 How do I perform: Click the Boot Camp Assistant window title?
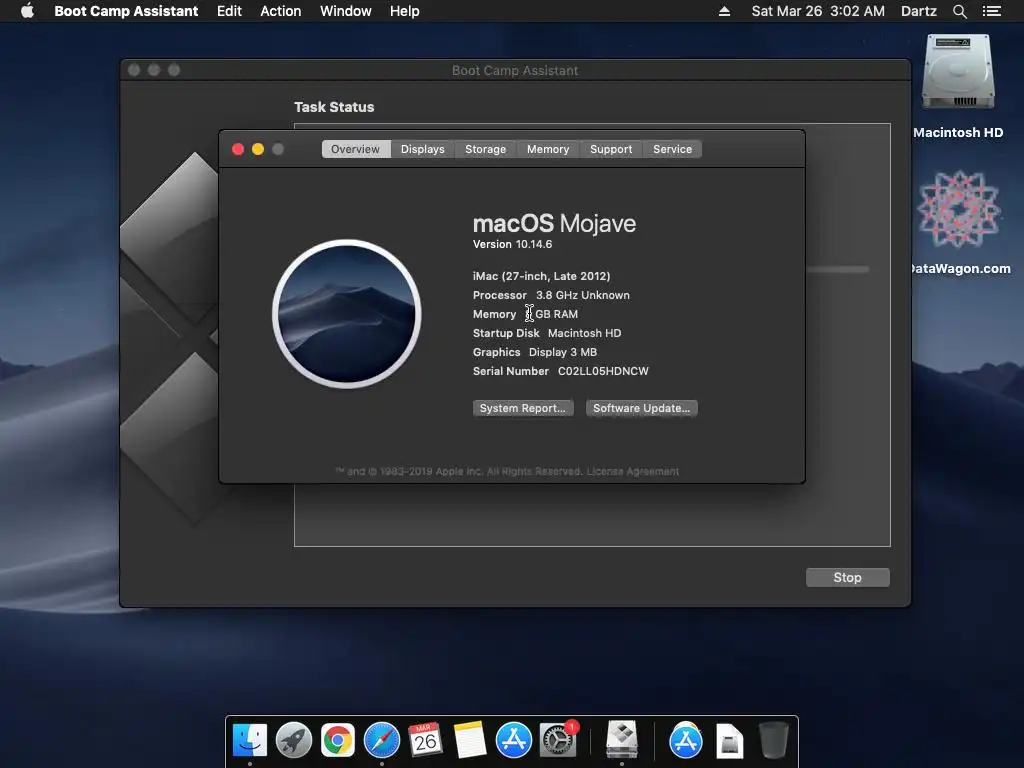[x=515, y=71]
